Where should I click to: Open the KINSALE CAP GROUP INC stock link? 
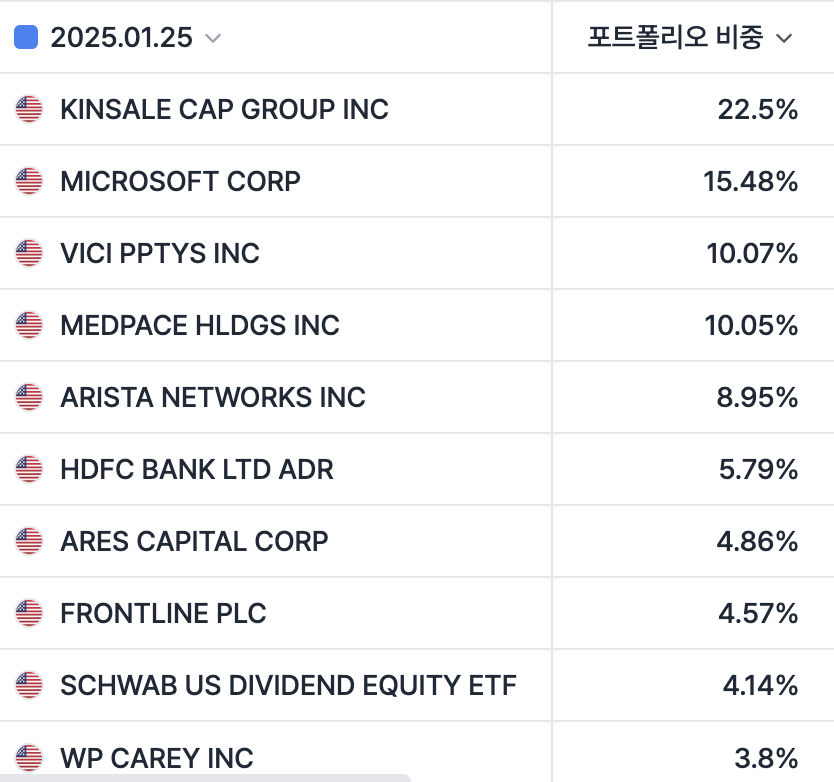tap(224, 109)
